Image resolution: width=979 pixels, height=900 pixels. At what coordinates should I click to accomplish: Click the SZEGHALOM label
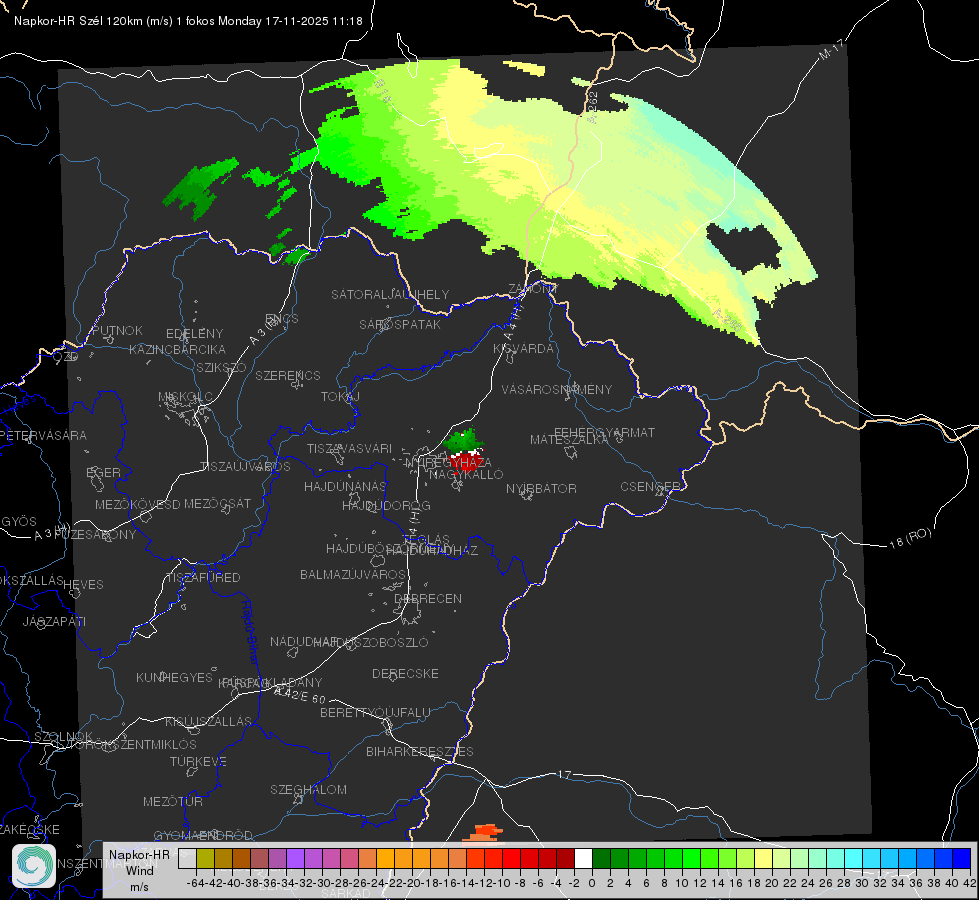pos(308,789)
